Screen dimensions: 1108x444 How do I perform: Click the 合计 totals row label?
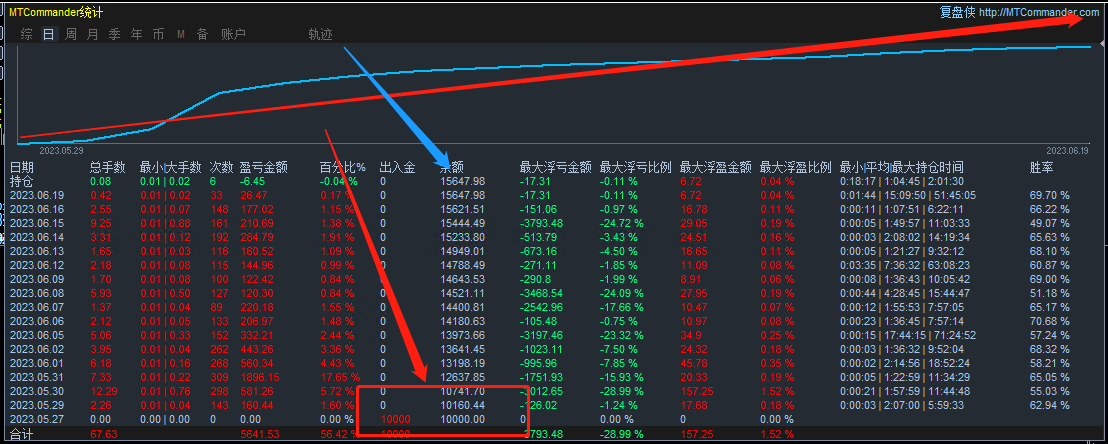pos(22,434)
